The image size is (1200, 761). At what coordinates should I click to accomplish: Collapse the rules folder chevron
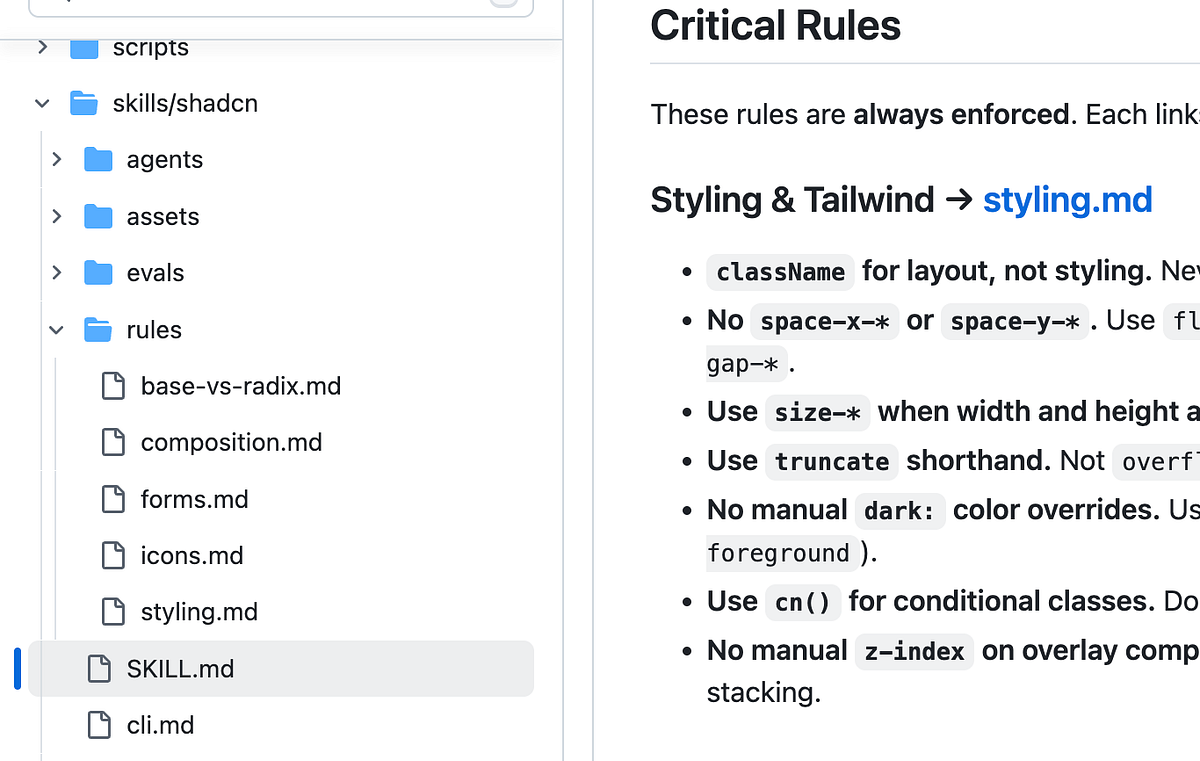[56, 330]
